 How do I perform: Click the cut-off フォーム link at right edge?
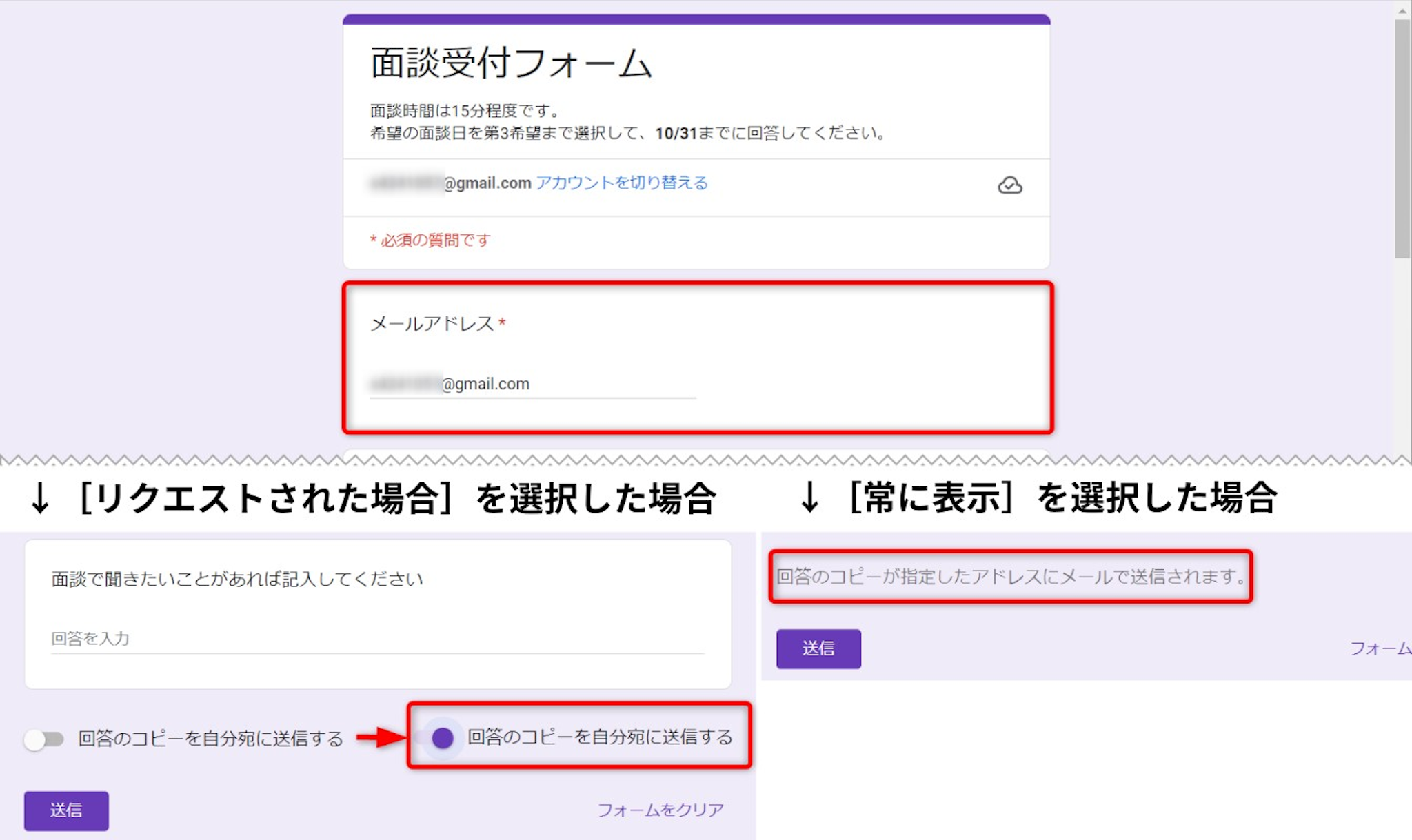1380,648
